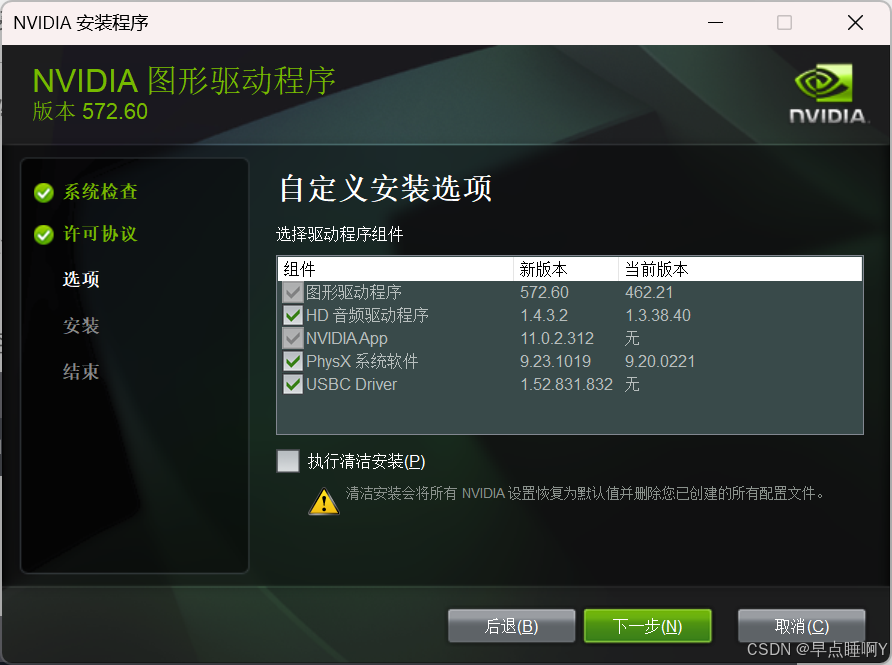
Task: Click the yellow warning triangle icon
Action: point(324,501)
